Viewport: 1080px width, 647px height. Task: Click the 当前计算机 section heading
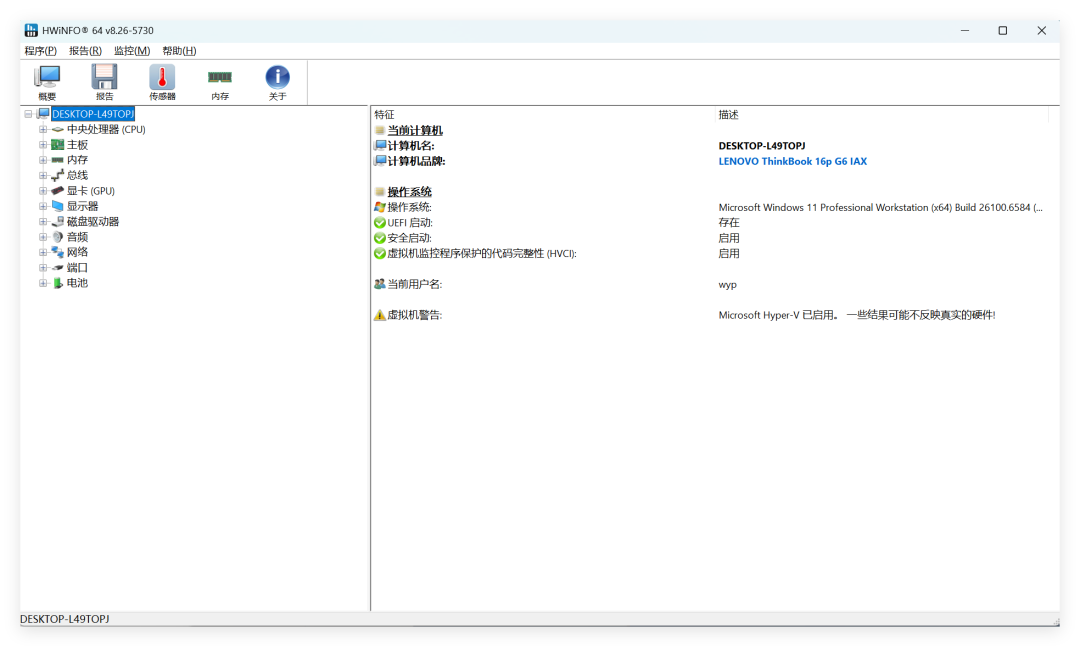pos(415,130)
